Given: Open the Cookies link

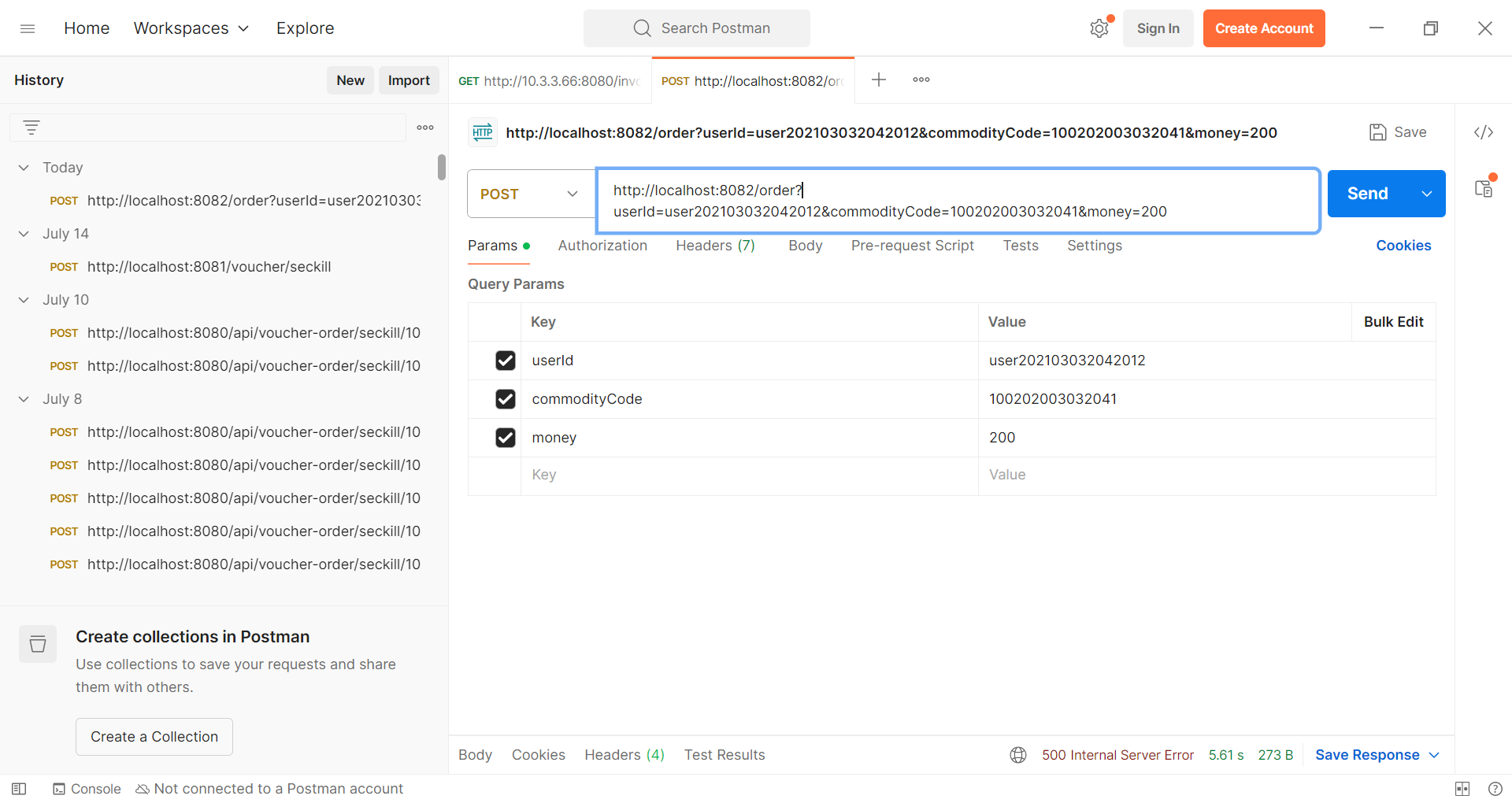Looking at the screenshot, I should click(x=1403, y=246).
